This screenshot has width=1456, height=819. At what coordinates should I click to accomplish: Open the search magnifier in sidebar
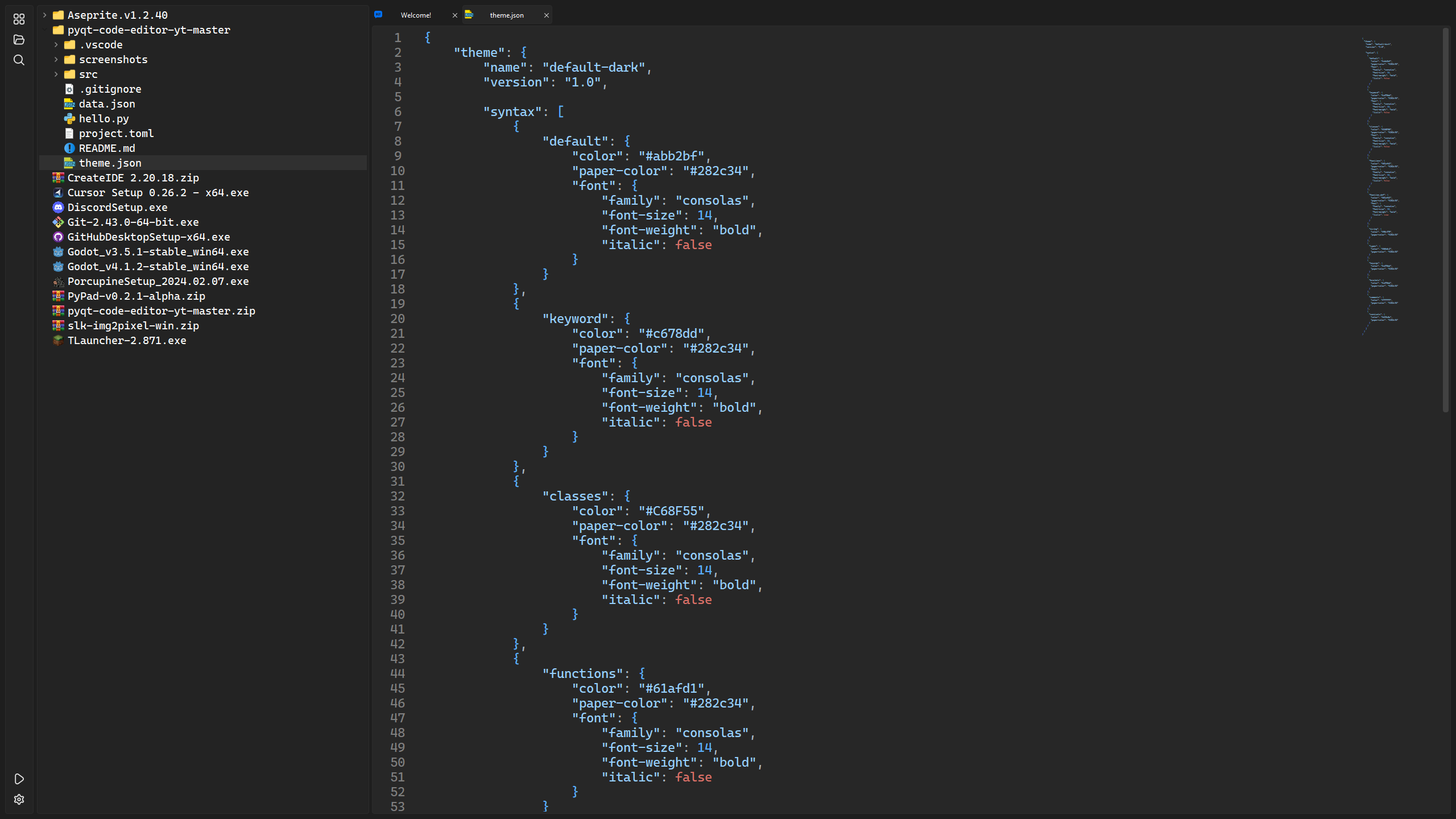[19, 60]
